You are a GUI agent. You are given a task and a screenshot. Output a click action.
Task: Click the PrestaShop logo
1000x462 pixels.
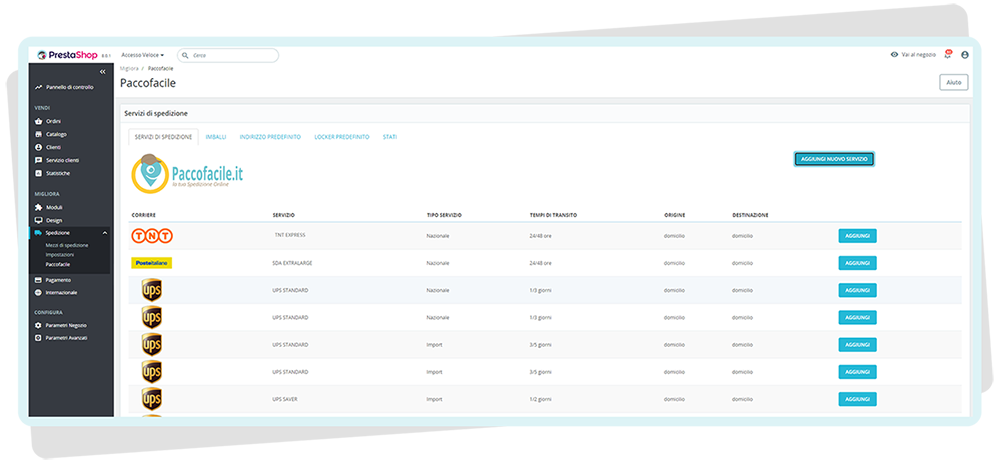(x=68, y=56)
